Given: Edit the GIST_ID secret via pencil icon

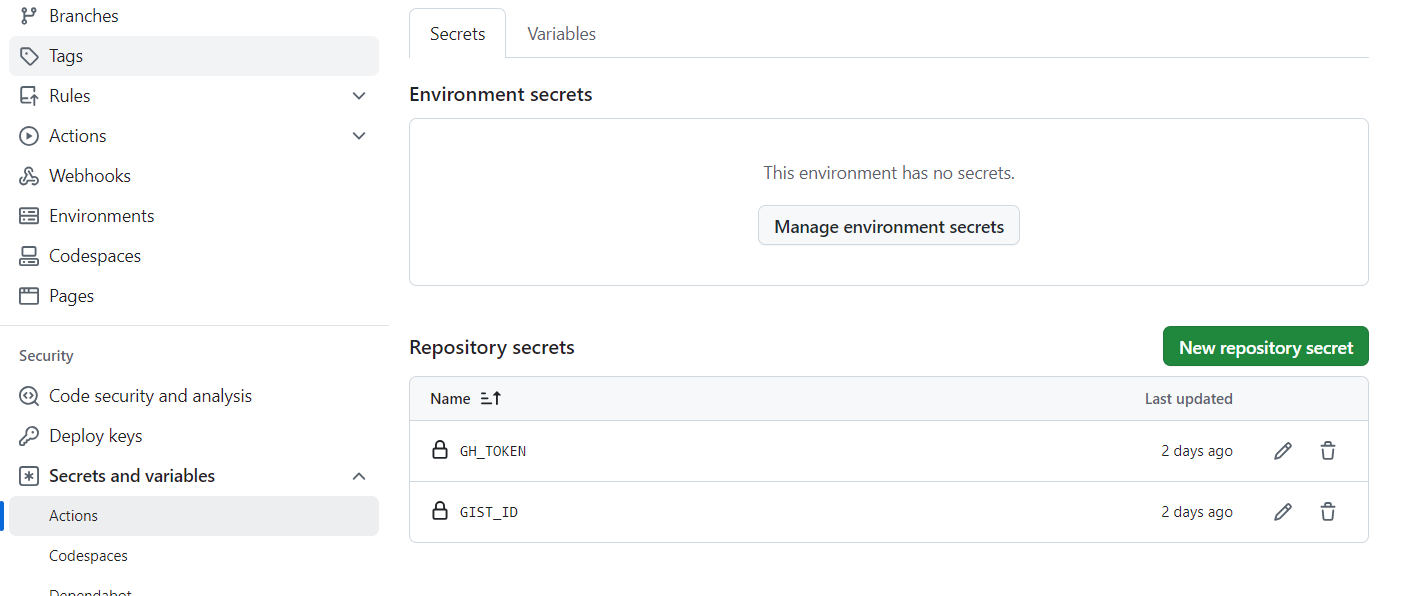Looking at the screenshot, I should pos(1283,512).
